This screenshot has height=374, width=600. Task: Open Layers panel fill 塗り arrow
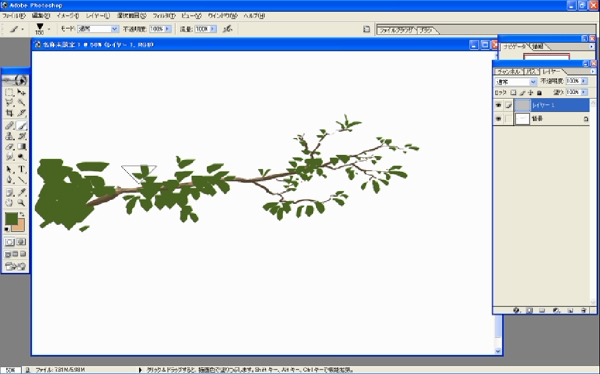(584, 92)
